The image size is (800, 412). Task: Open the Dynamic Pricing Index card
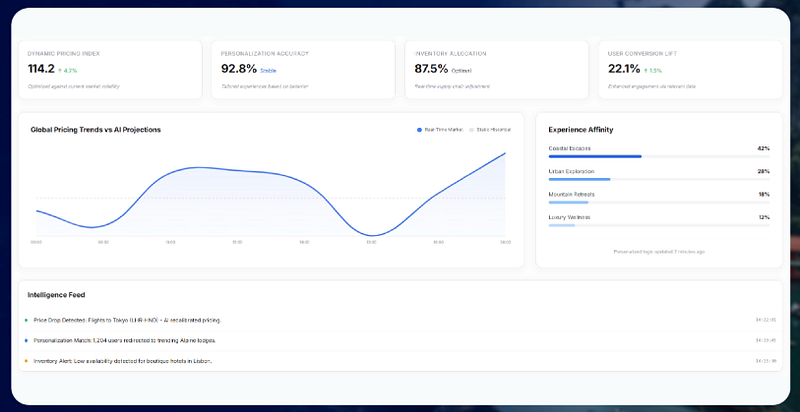[110, 70]
